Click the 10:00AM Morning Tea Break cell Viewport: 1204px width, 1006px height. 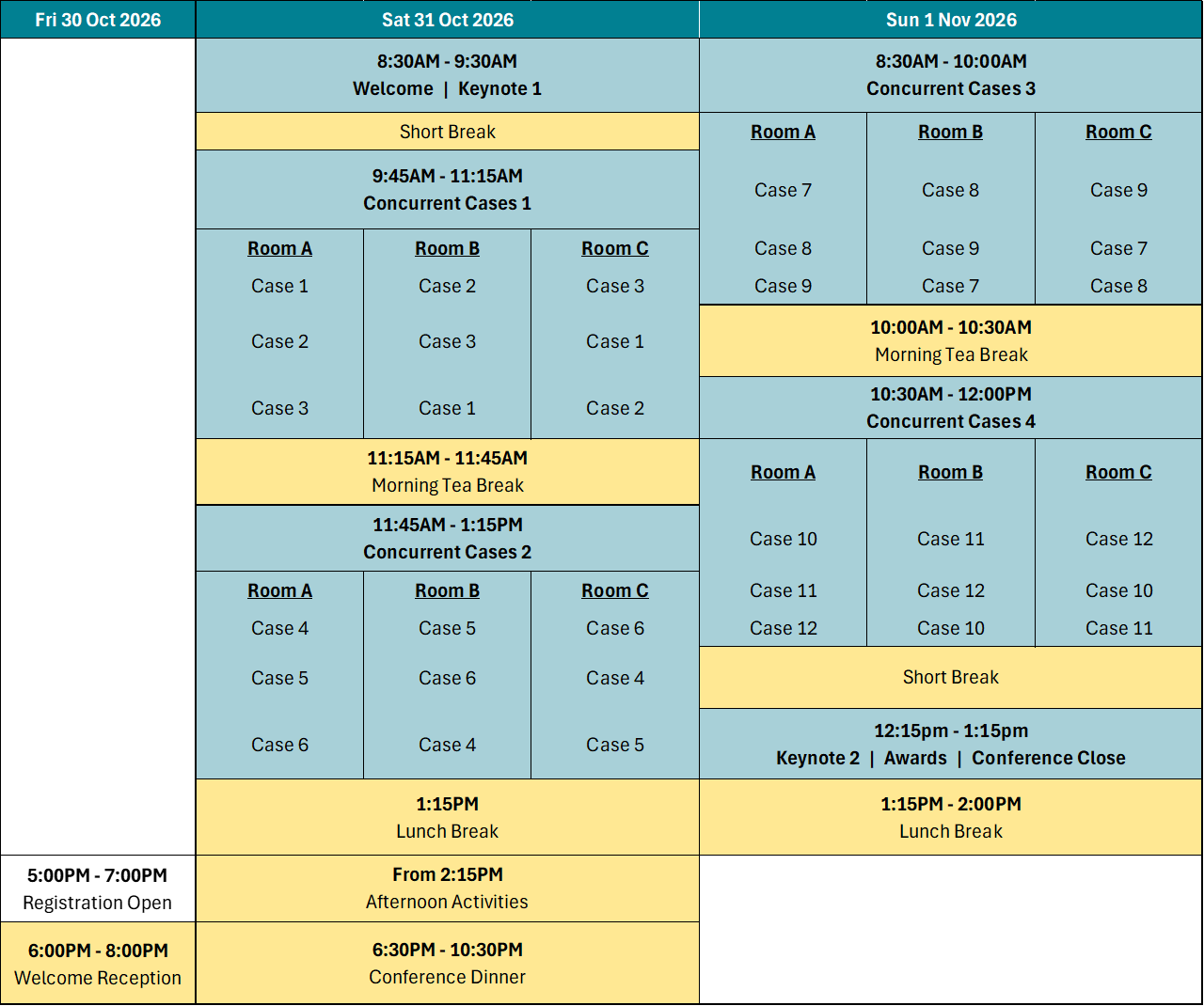[951, 341]
